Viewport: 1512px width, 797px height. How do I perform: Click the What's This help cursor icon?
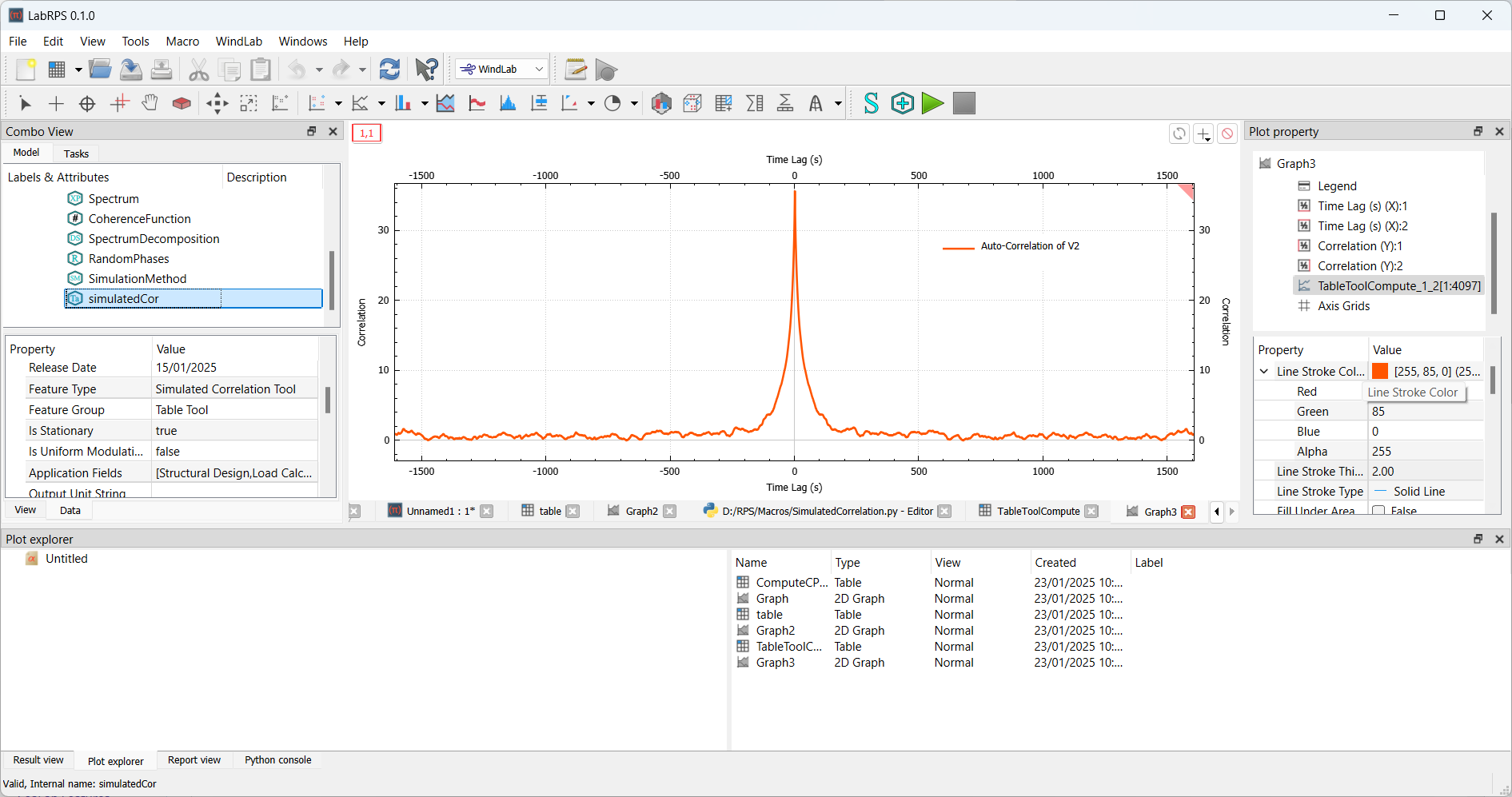pos(426,70)
